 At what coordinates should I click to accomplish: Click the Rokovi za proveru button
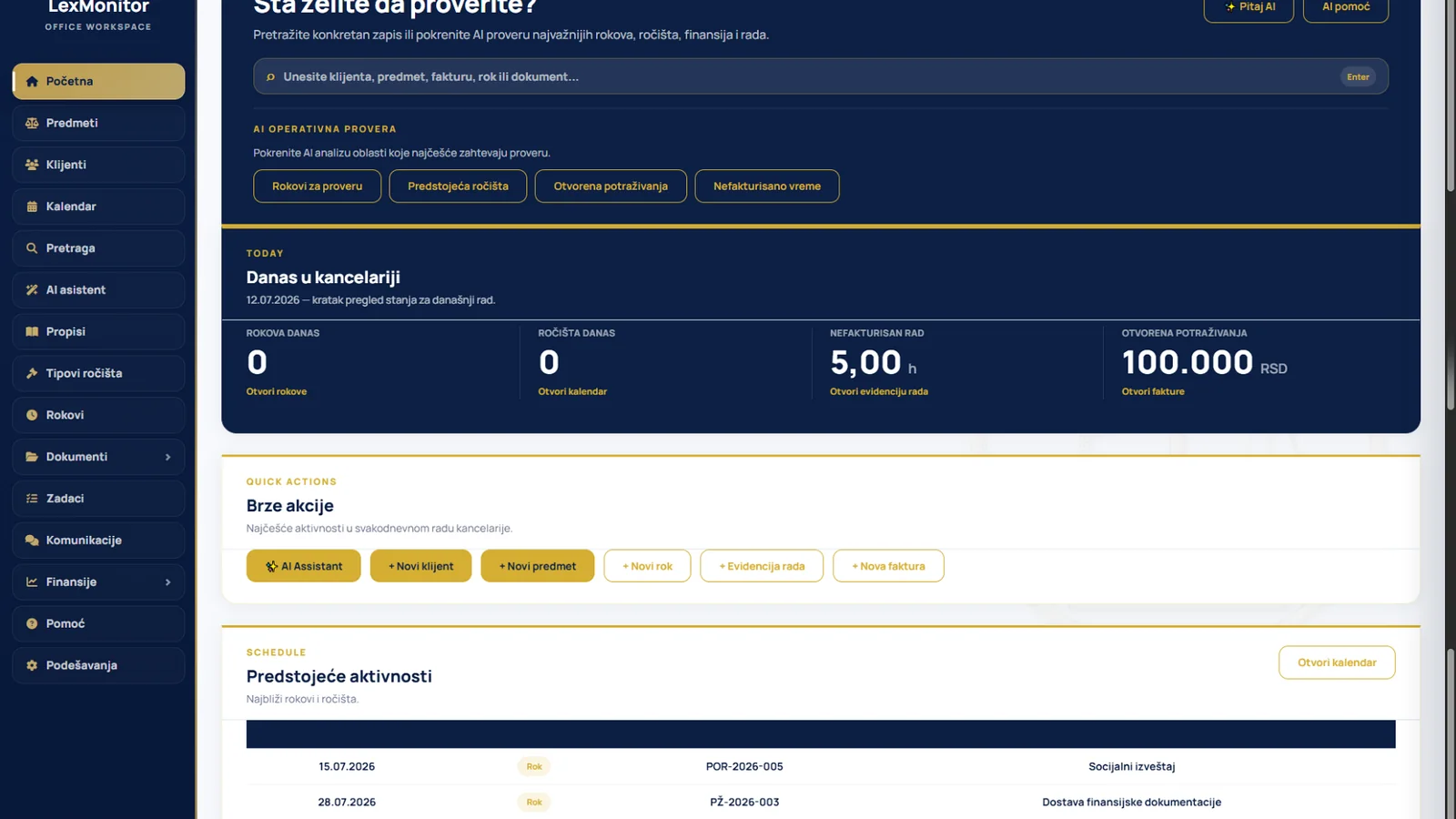(317, 186)
